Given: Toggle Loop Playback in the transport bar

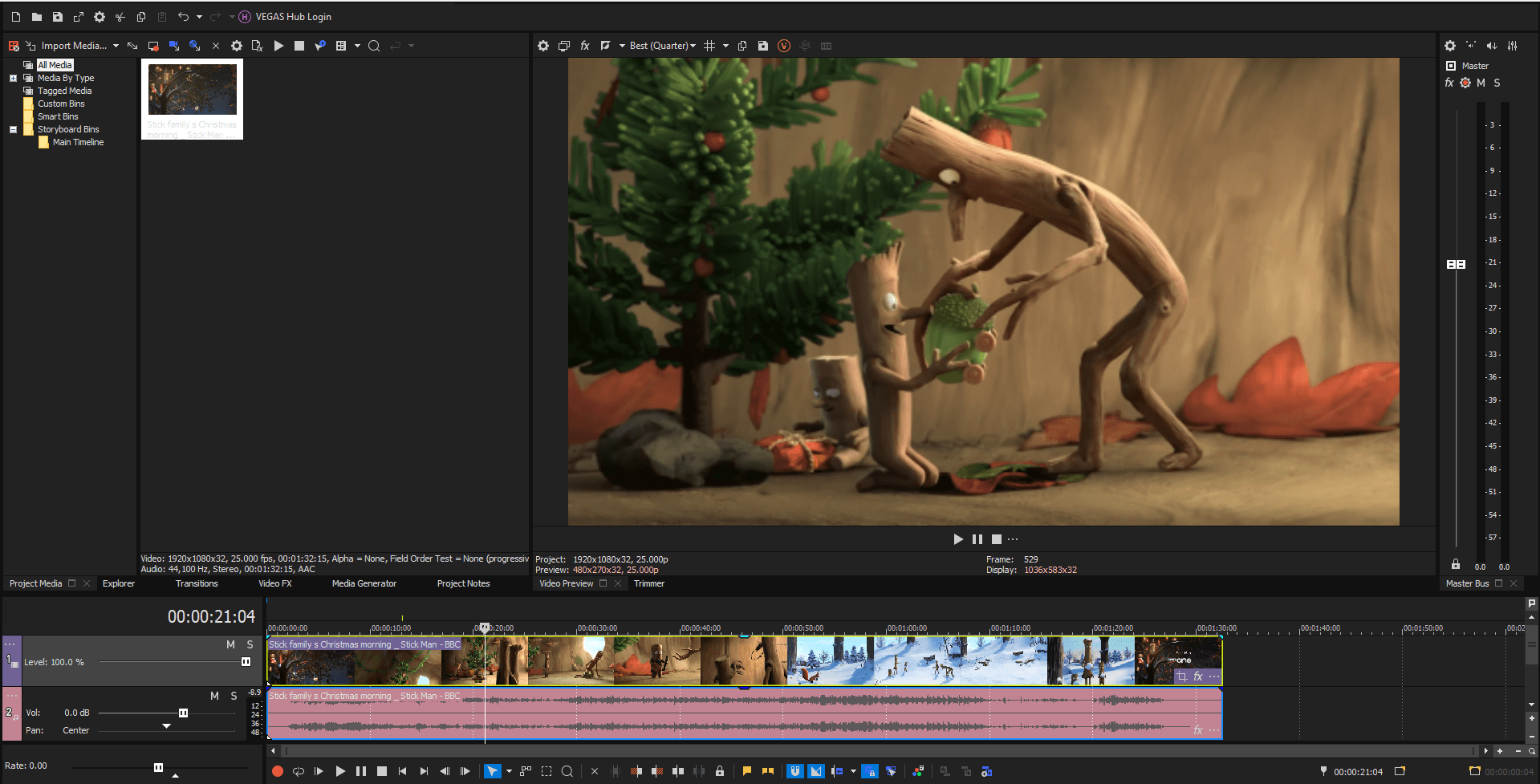Looking at the screenshot, I should click(x=299, y=771).
